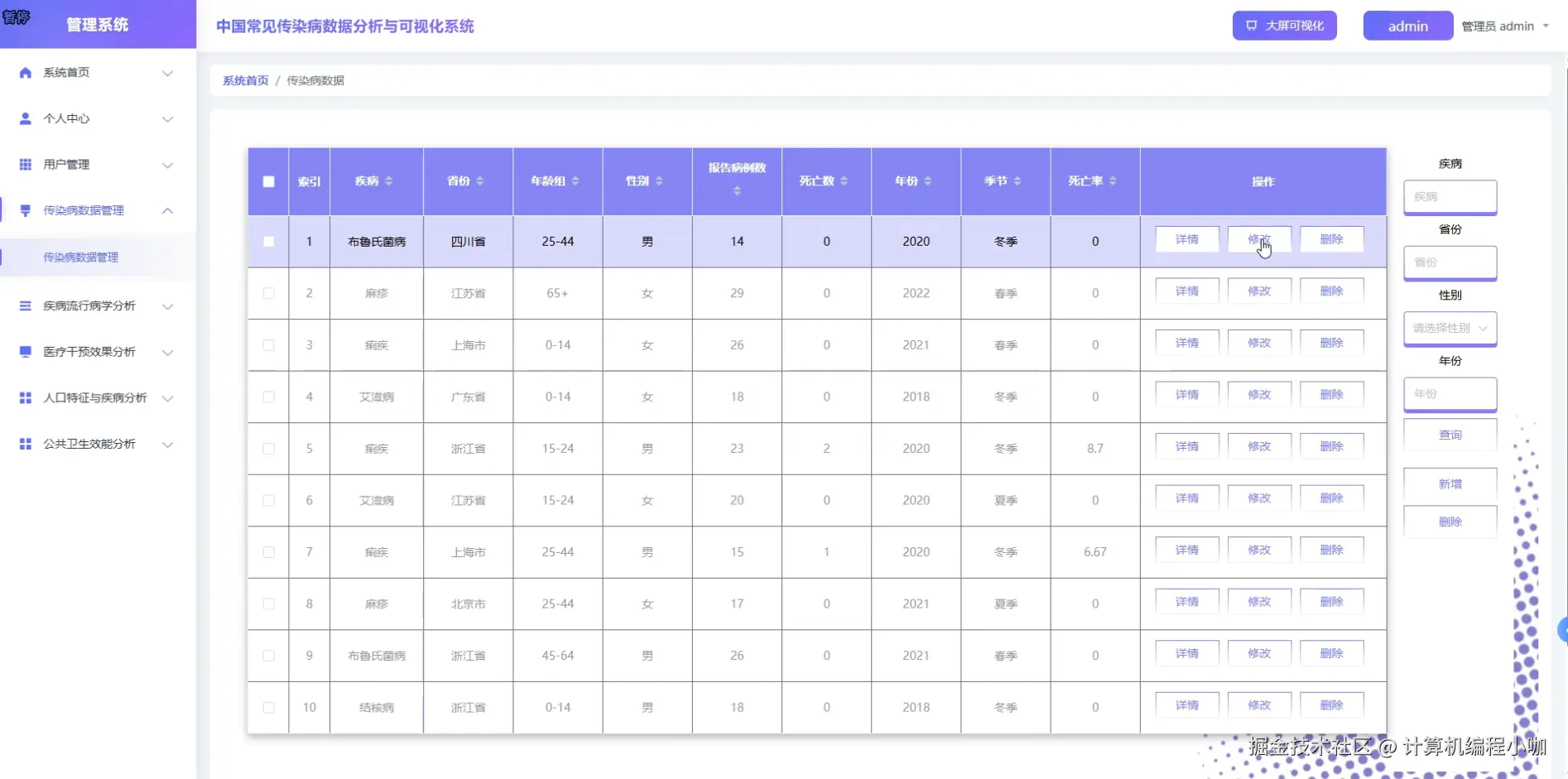Click 详情 for row 1 布鲁氏菌病
Image resolution: width=1568 pixels, height=779 pixels.
point(1186,239)
